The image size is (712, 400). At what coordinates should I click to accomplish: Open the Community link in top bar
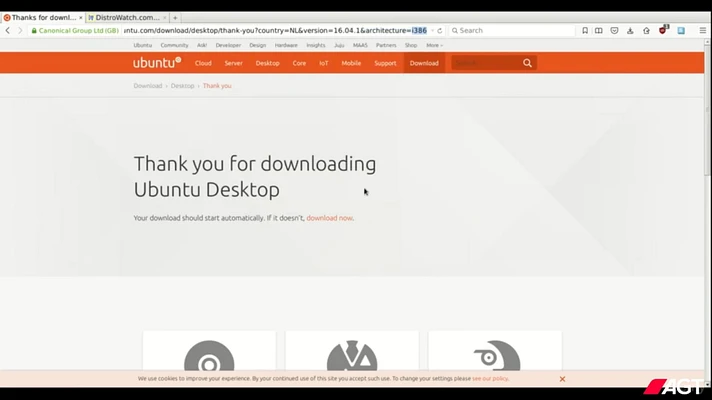point(174,45)
